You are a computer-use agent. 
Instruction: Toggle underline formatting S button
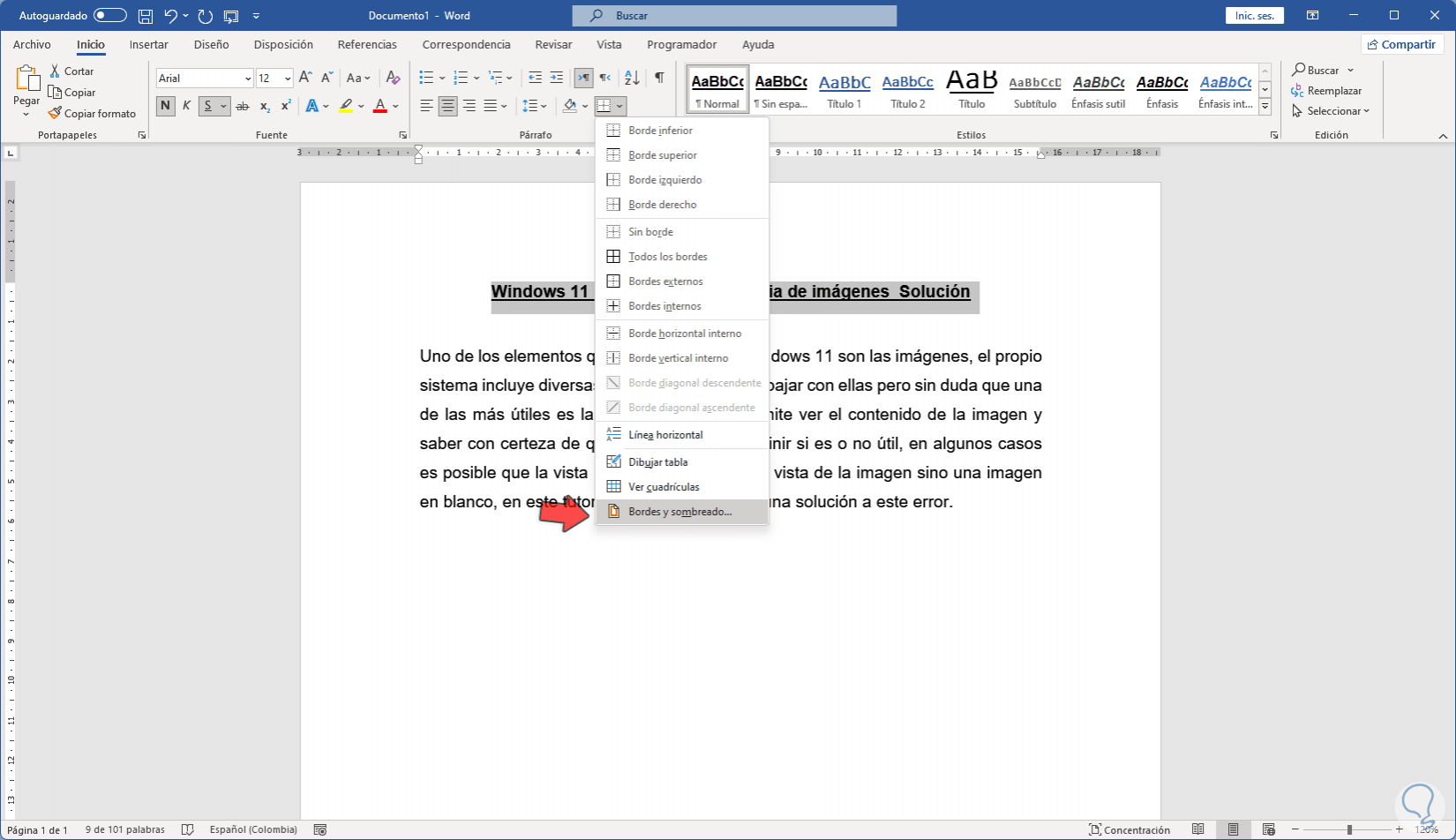tap(208, 106)
